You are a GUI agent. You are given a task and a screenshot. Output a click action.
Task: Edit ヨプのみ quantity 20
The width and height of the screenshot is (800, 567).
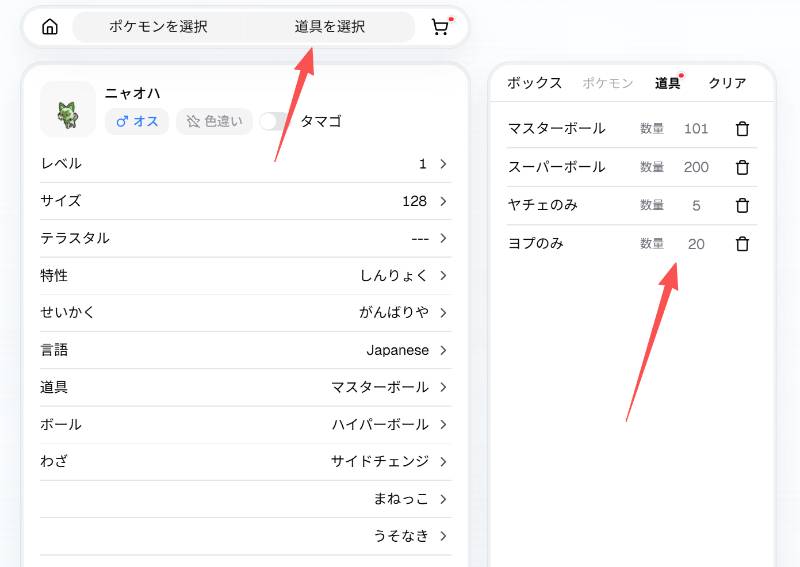[696, 244]
